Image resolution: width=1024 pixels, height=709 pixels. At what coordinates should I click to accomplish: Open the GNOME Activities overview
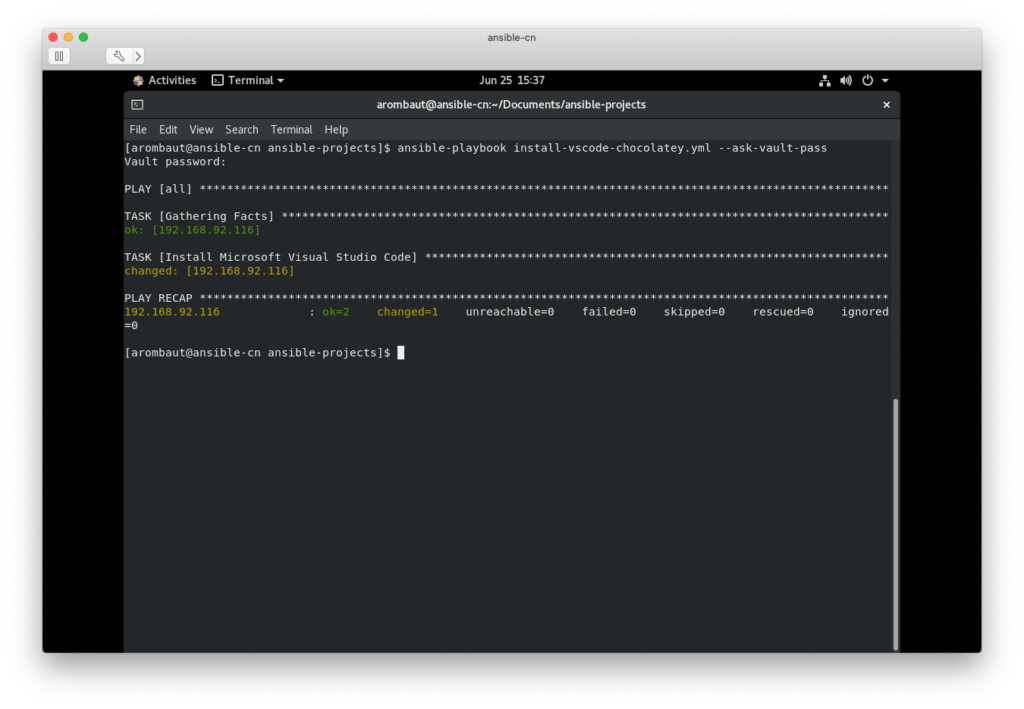coord(164,80)
